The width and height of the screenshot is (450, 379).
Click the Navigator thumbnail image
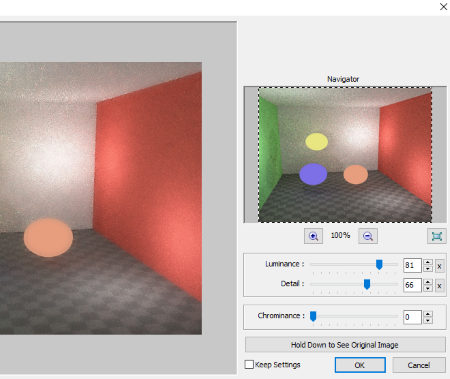(x=345, y=154)
